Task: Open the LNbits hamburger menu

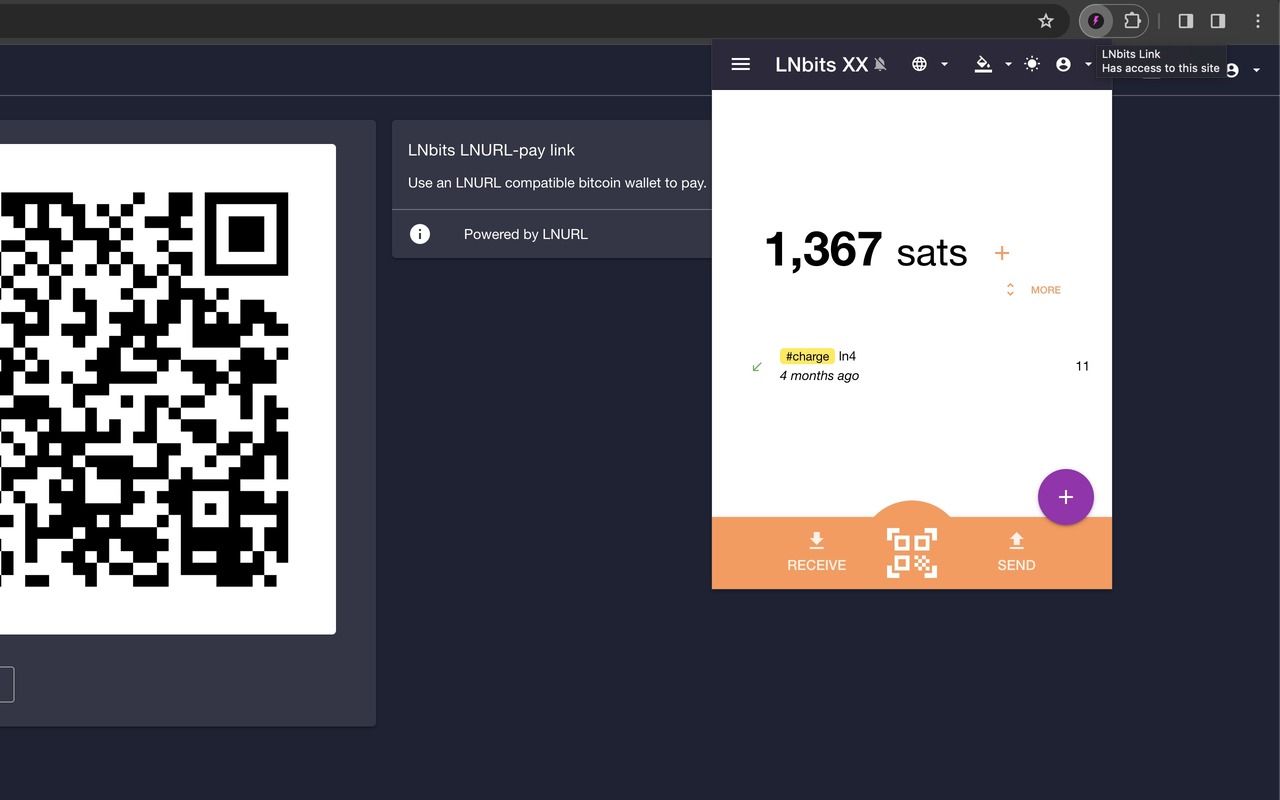Action: [741, 64]
